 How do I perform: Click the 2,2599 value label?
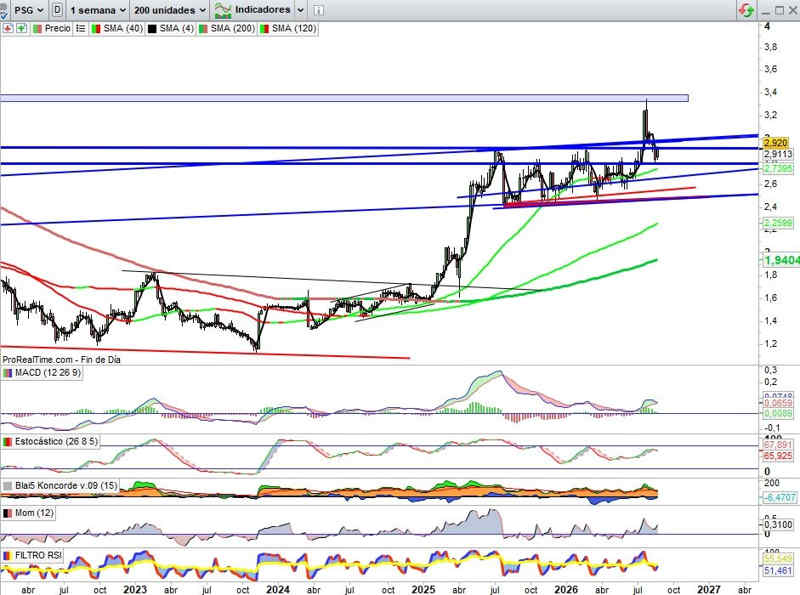click(x=779, y=222)
